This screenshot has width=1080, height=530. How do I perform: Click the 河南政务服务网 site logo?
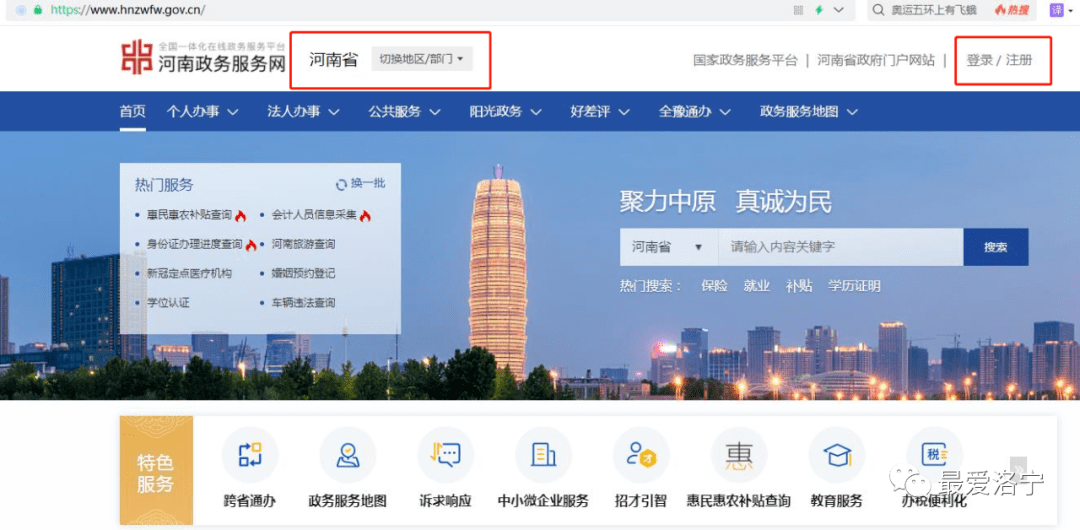point(203,57)
